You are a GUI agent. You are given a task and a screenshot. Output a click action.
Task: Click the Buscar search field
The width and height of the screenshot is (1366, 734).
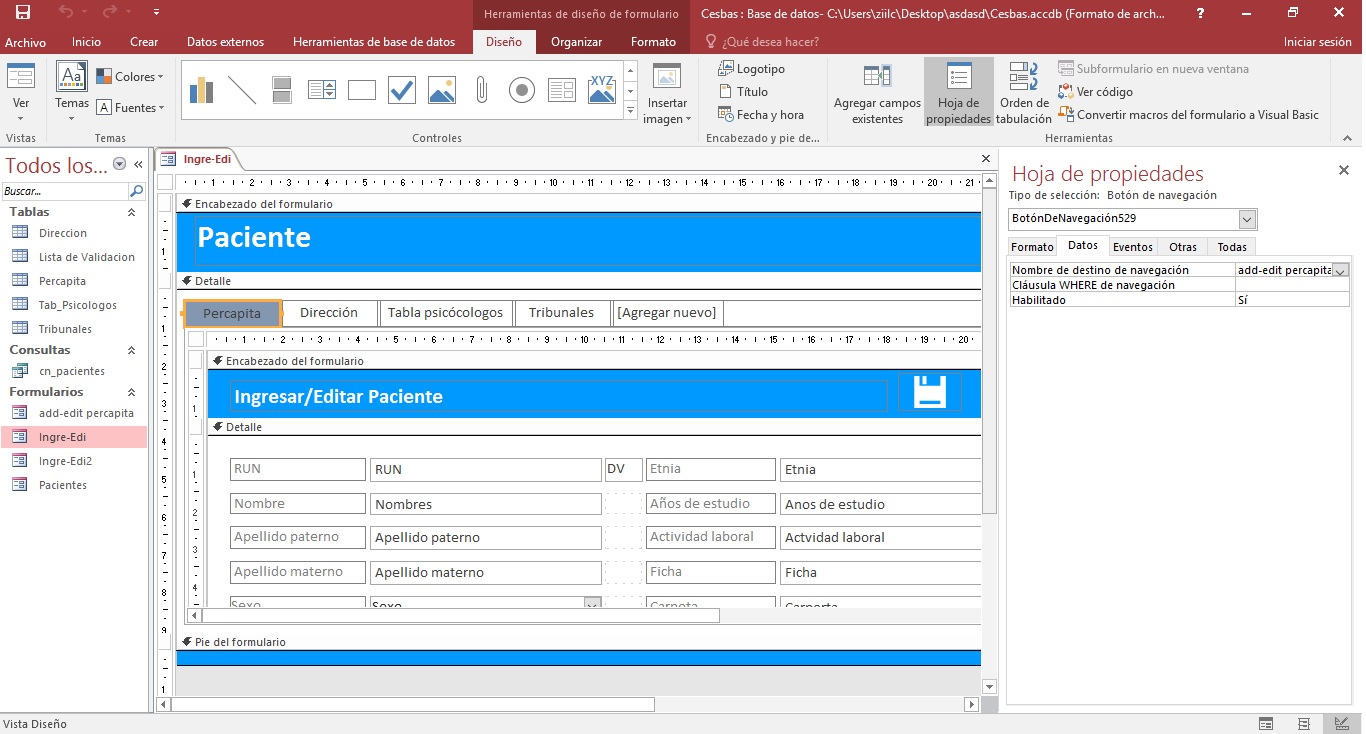click(x=65, y=191)
